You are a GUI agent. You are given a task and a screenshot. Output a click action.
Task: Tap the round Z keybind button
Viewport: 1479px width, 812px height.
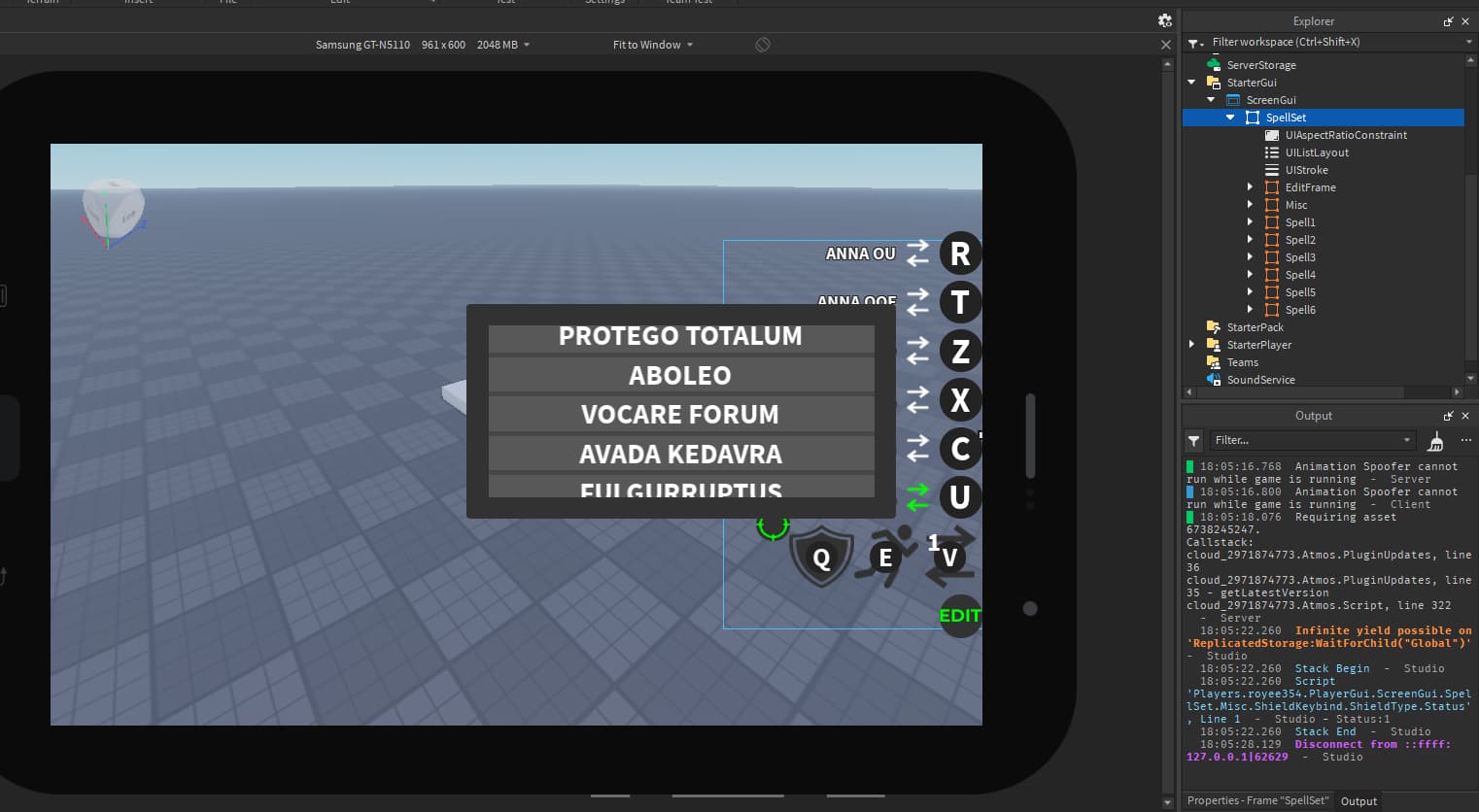click(x=960, y=351)
